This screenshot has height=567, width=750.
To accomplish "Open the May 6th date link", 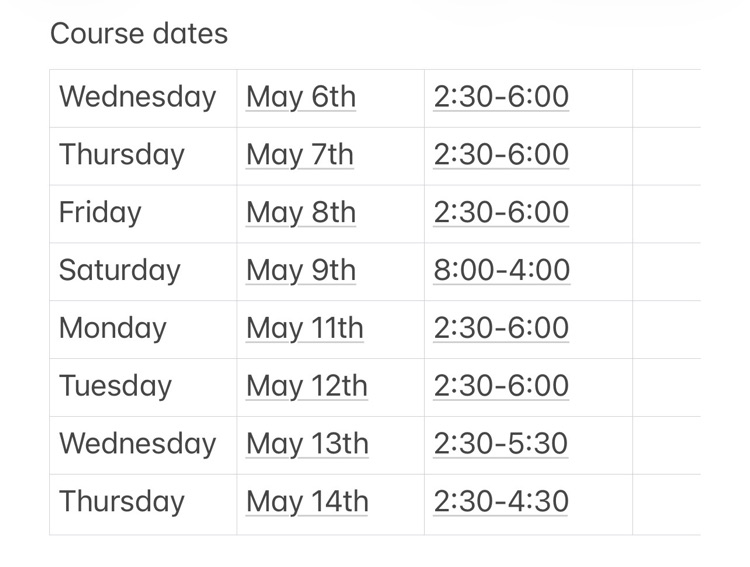I will (300, 97).
